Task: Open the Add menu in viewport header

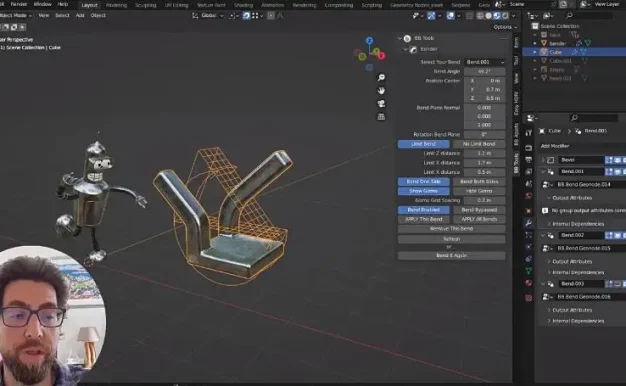Action: coord(80,16)
